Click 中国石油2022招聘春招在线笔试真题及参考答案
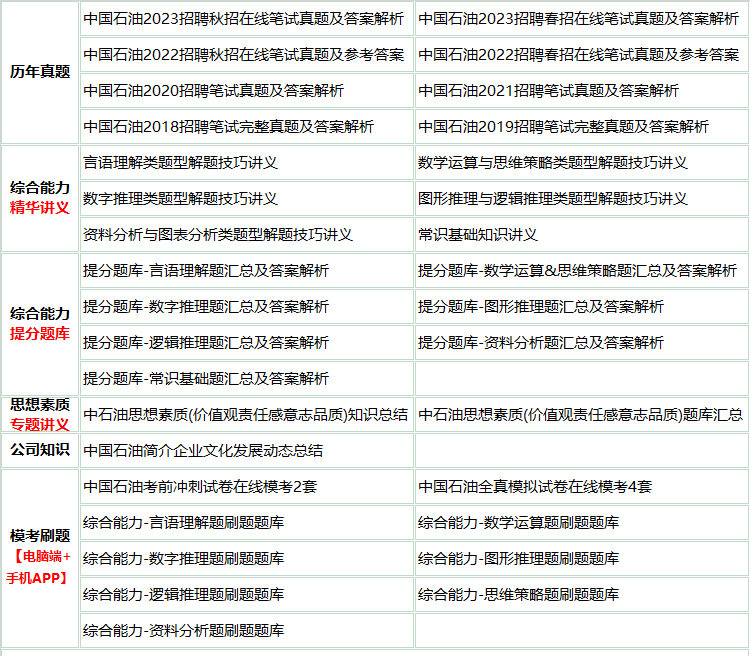 [578, 55]
